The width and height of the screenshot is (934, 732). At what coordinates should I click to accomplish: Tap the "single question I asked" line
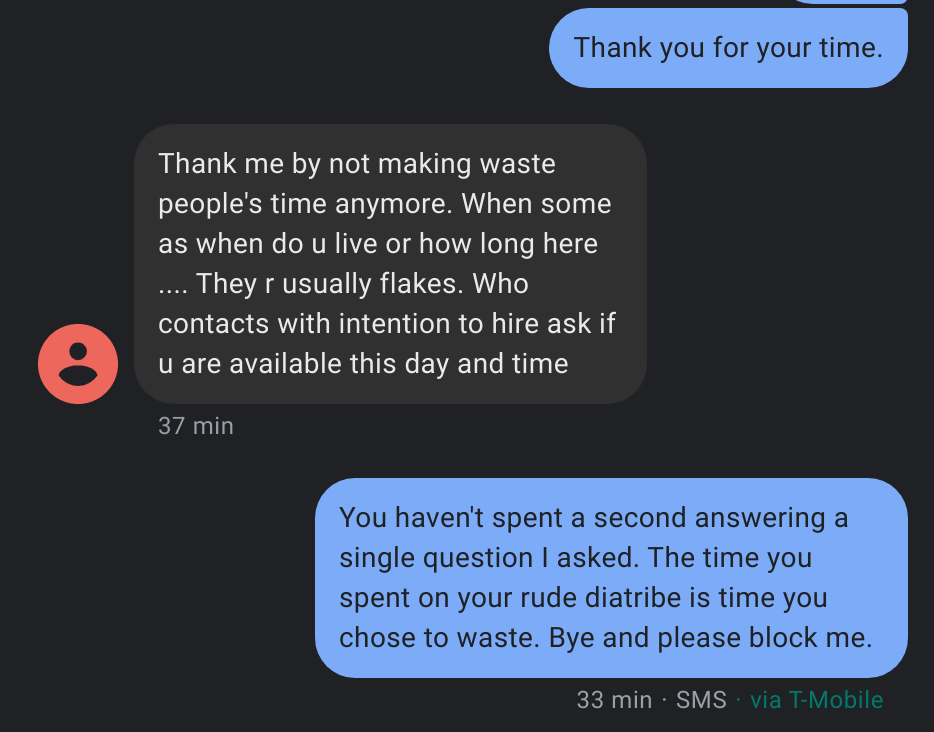488,558
